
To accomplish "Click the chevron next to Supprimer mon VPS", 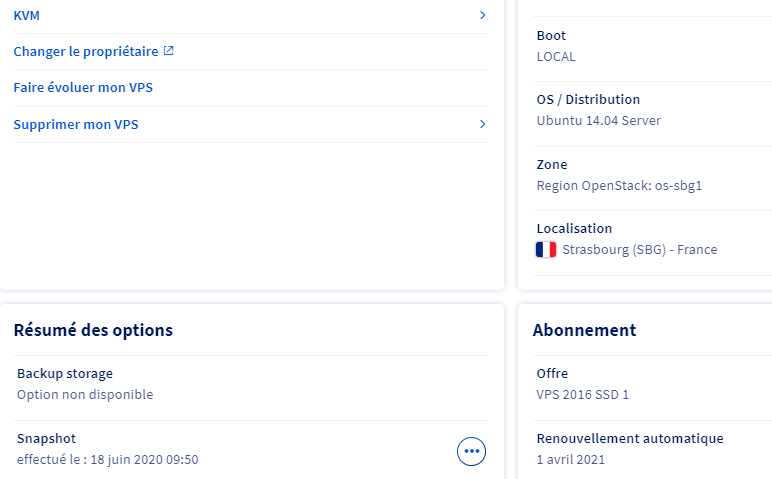I will tap(482, 124).
